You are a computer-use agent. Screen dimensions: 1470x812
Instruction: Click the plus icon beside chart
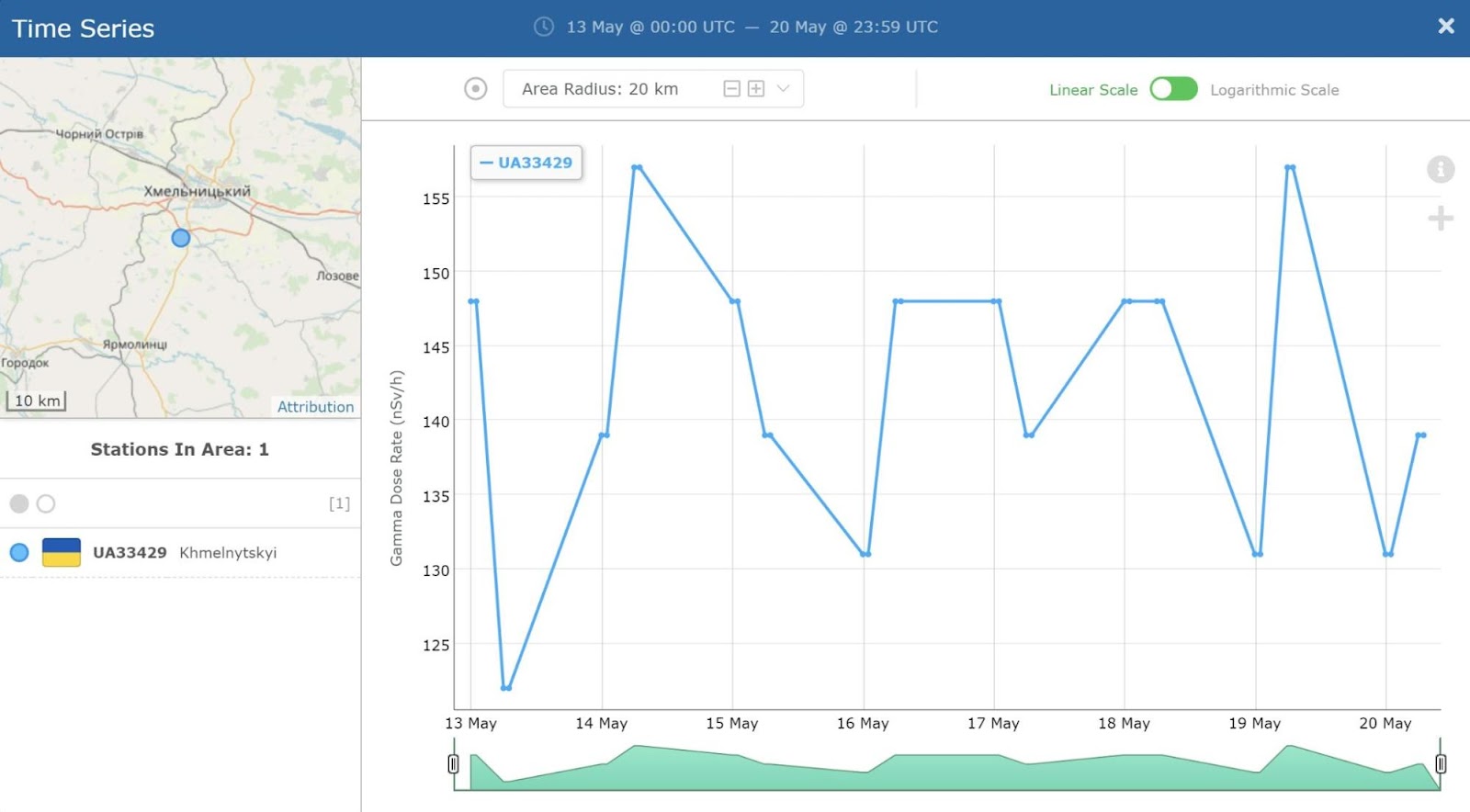1441,219
